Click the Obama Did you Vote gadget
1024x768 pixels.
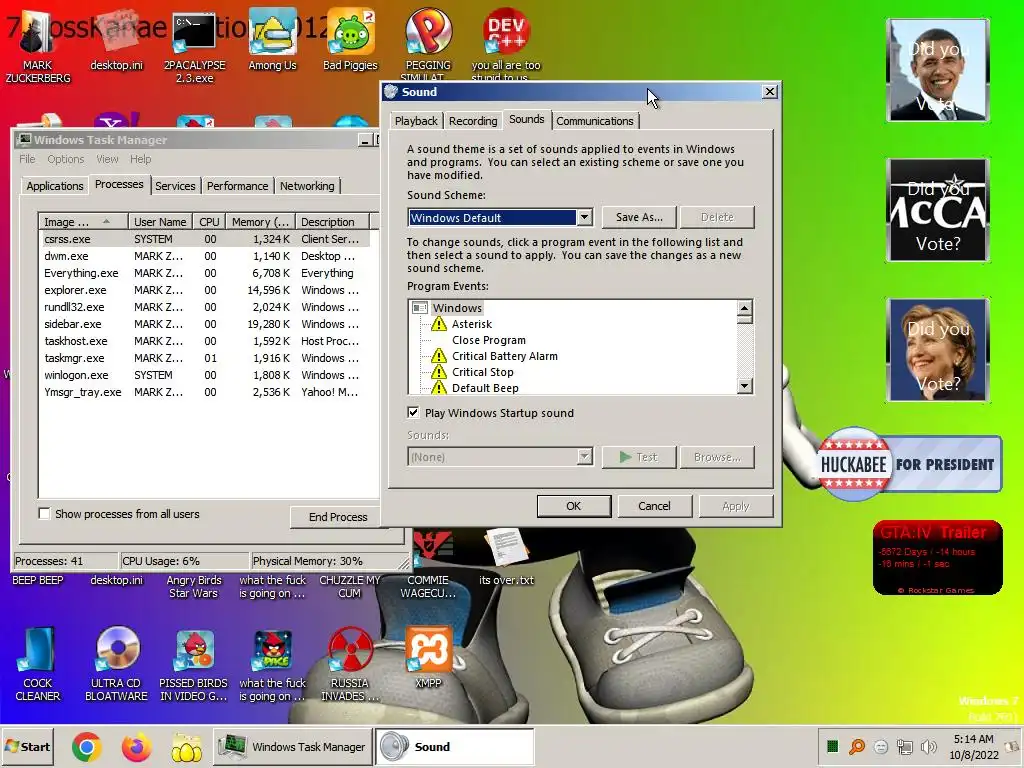938,70
